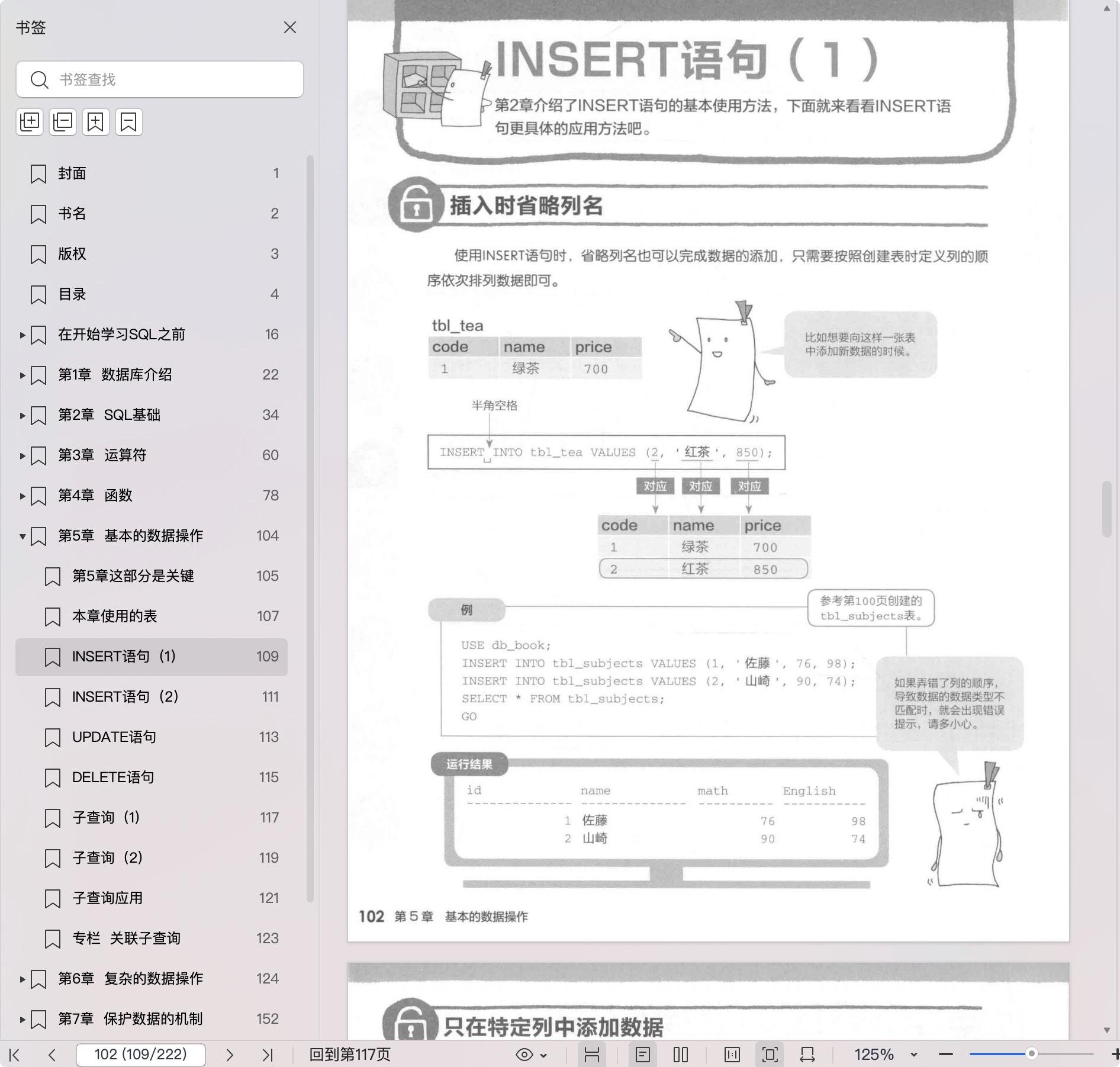Expand the 第6章 复杂的数据操作 bookmark
1120x1067 pixels.
pos(22,979)
